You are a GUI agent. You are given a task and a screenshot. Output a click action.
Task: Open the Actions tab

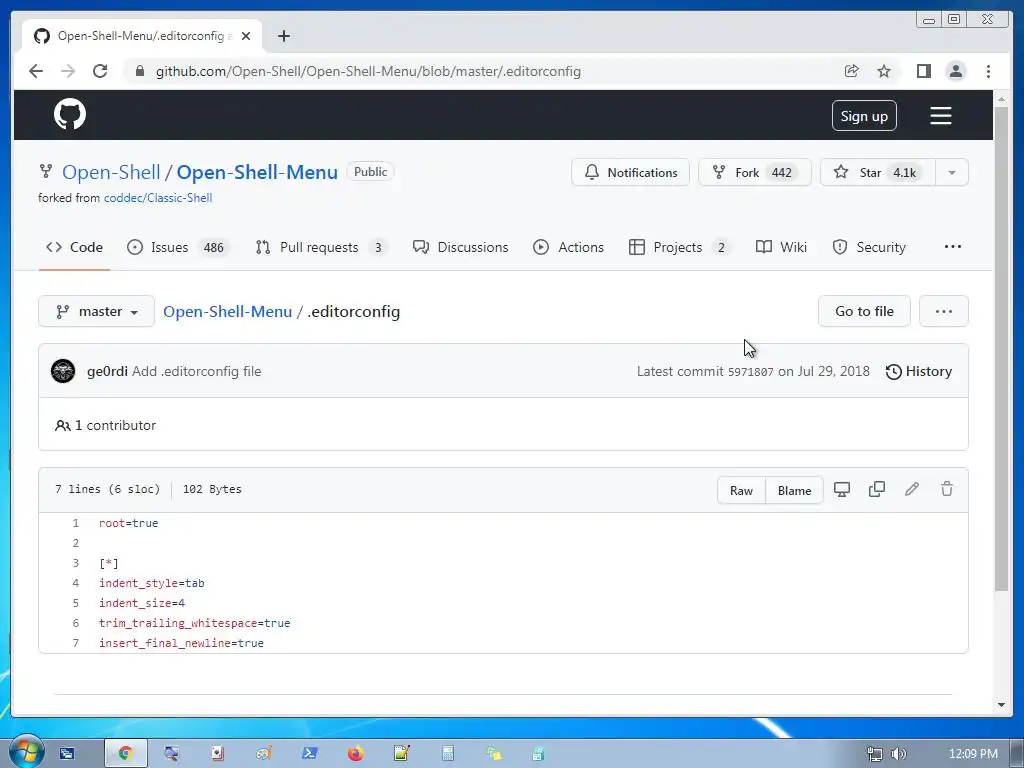tap(568, 248)
